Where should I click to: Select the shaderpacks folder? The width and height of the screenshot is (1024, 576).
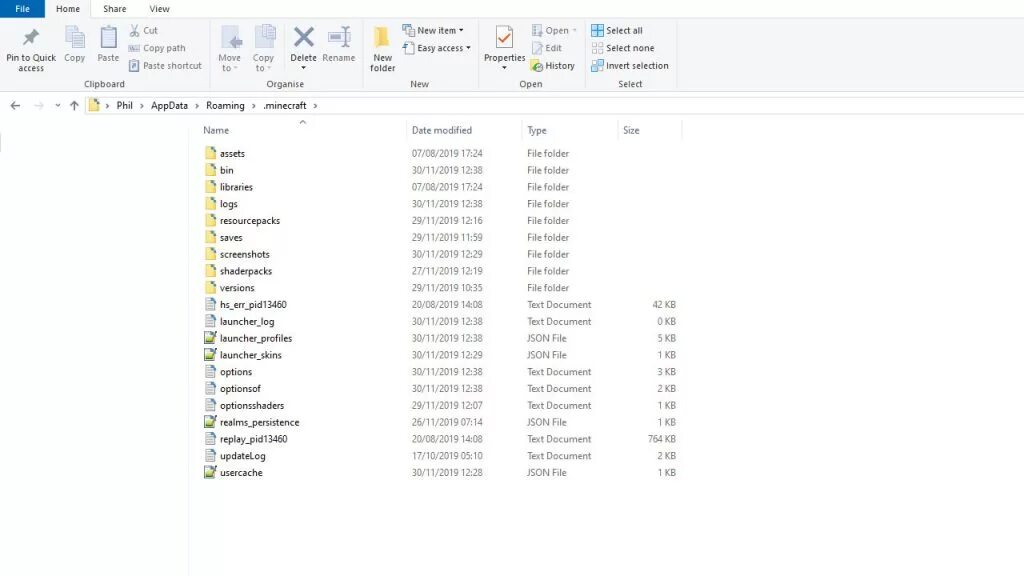[246, 271]
